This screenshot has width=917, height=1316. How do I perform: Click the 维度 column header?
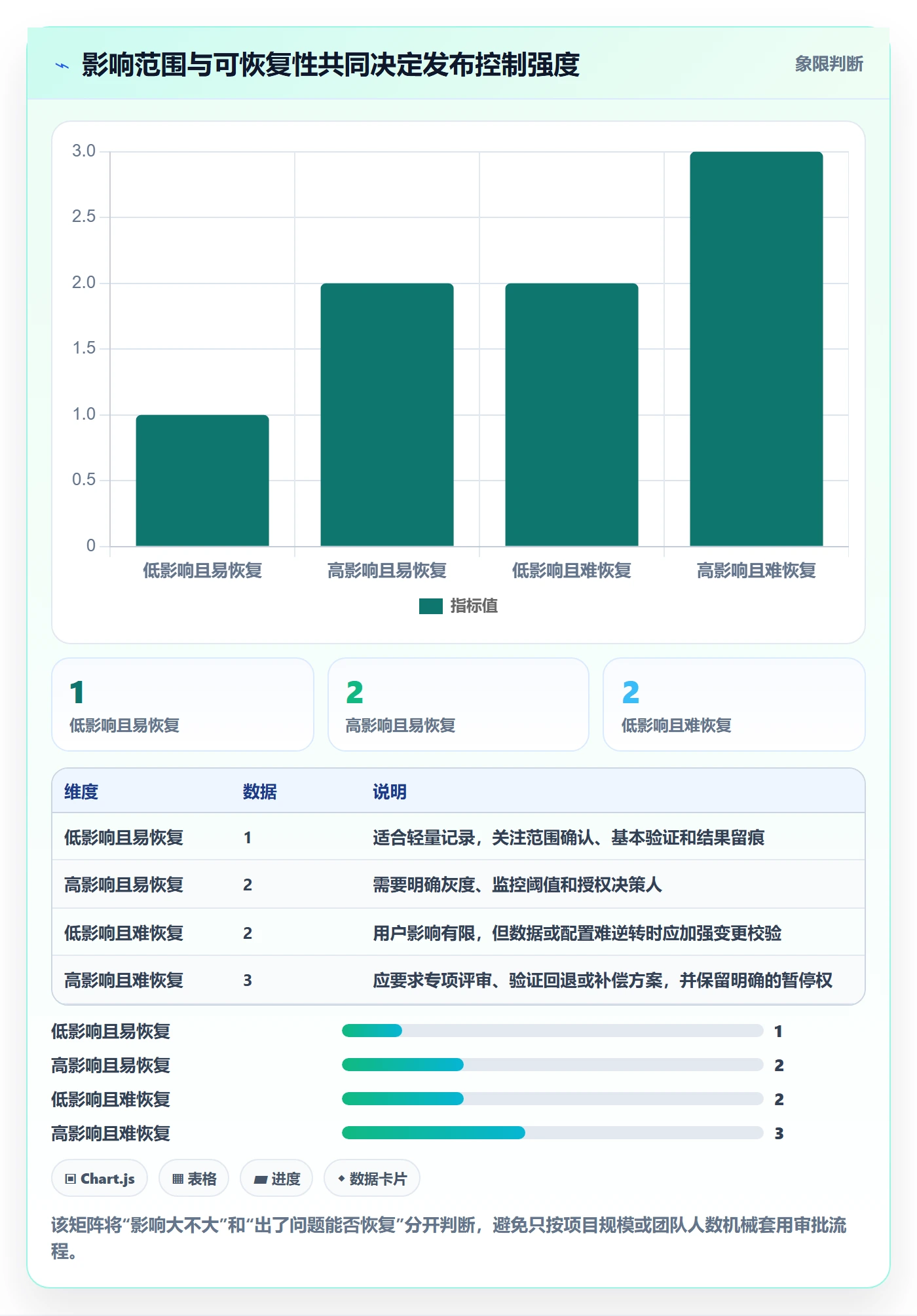[81, 792]
